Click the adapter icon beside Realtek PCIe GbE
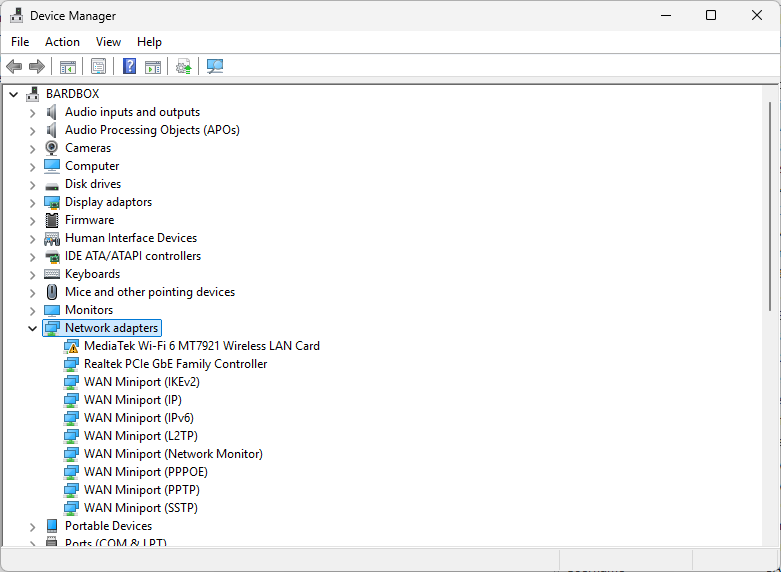This screenshot has width=781, height=572. coord(71,364)
